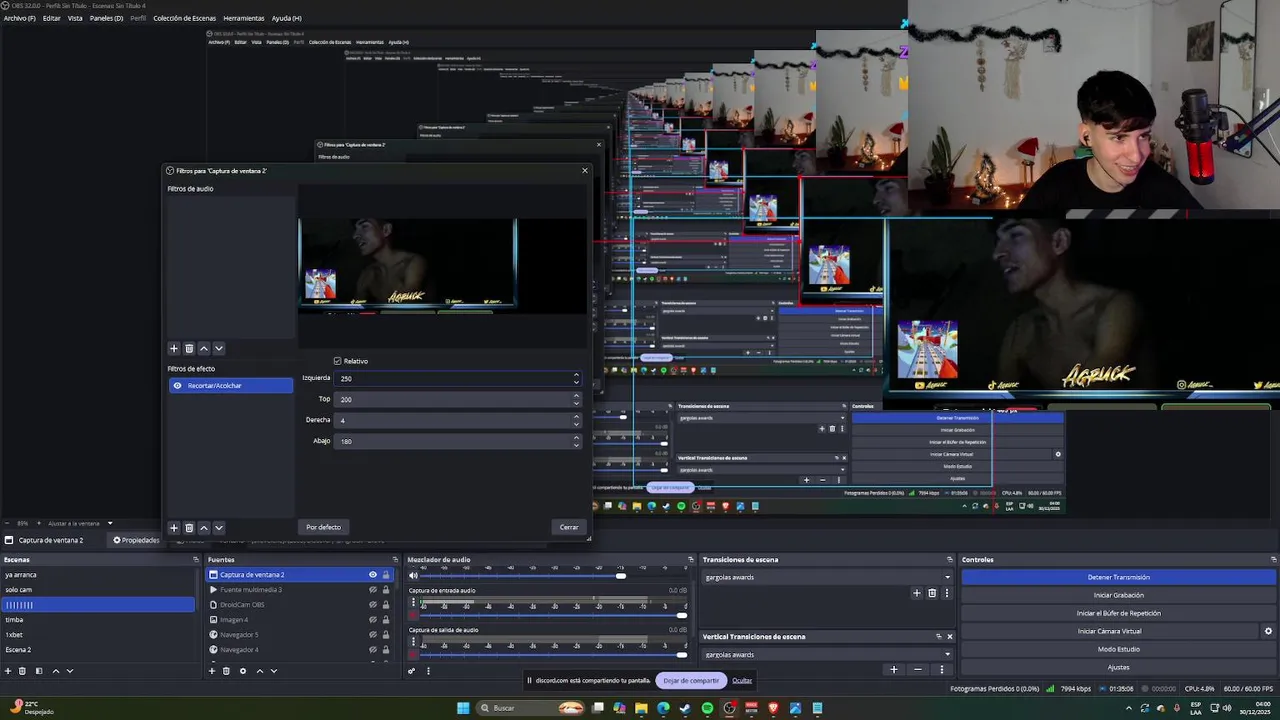Remove selected effect filter trash icon

tap(189, 528)
